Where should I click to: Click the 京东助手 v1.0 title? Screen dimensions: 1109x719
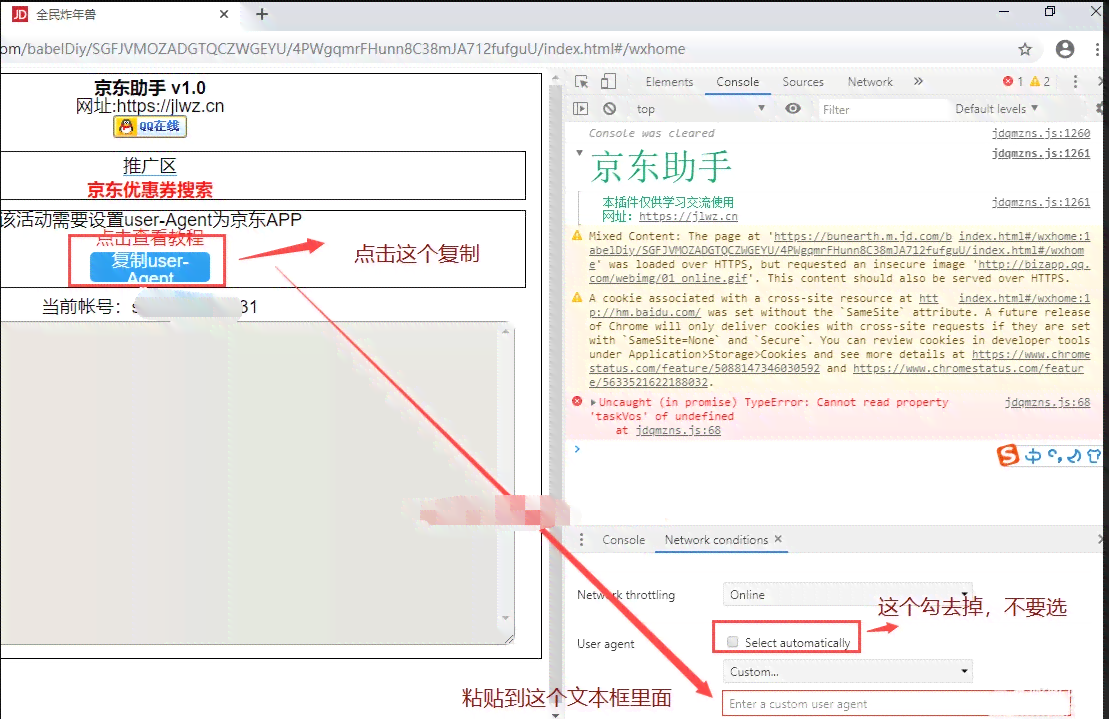(x=150, y=88)
